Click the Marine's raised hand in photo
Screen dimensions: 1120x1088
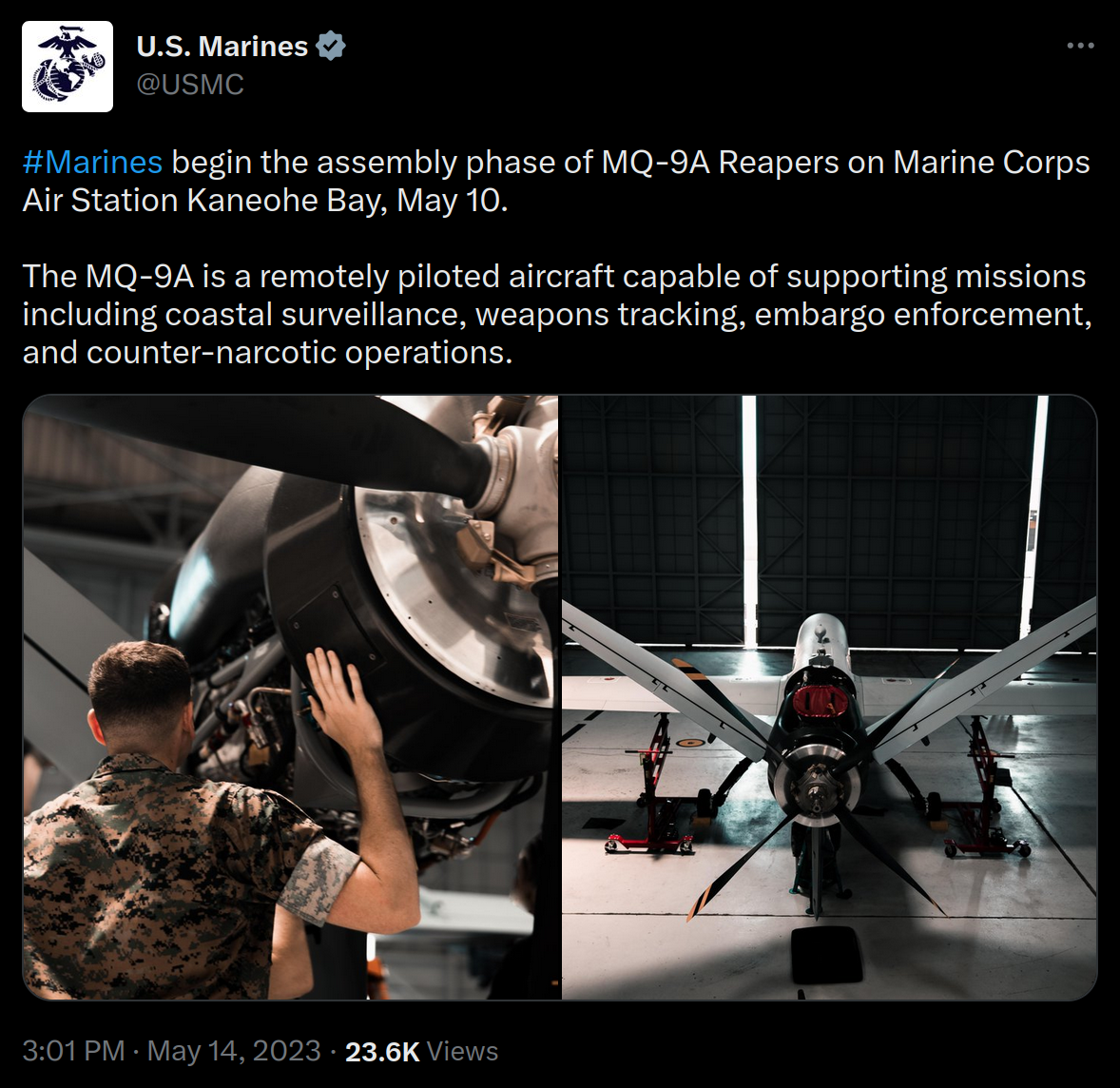point(342,695)
